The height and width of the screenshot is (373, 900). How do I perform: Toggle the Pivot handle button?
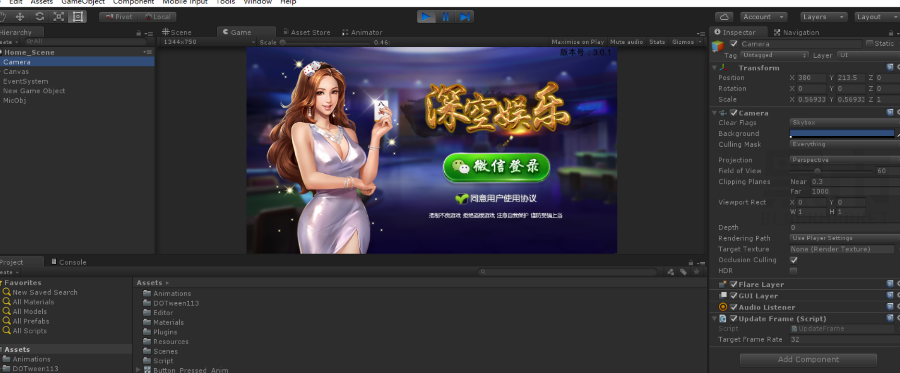tap(119, 17)
